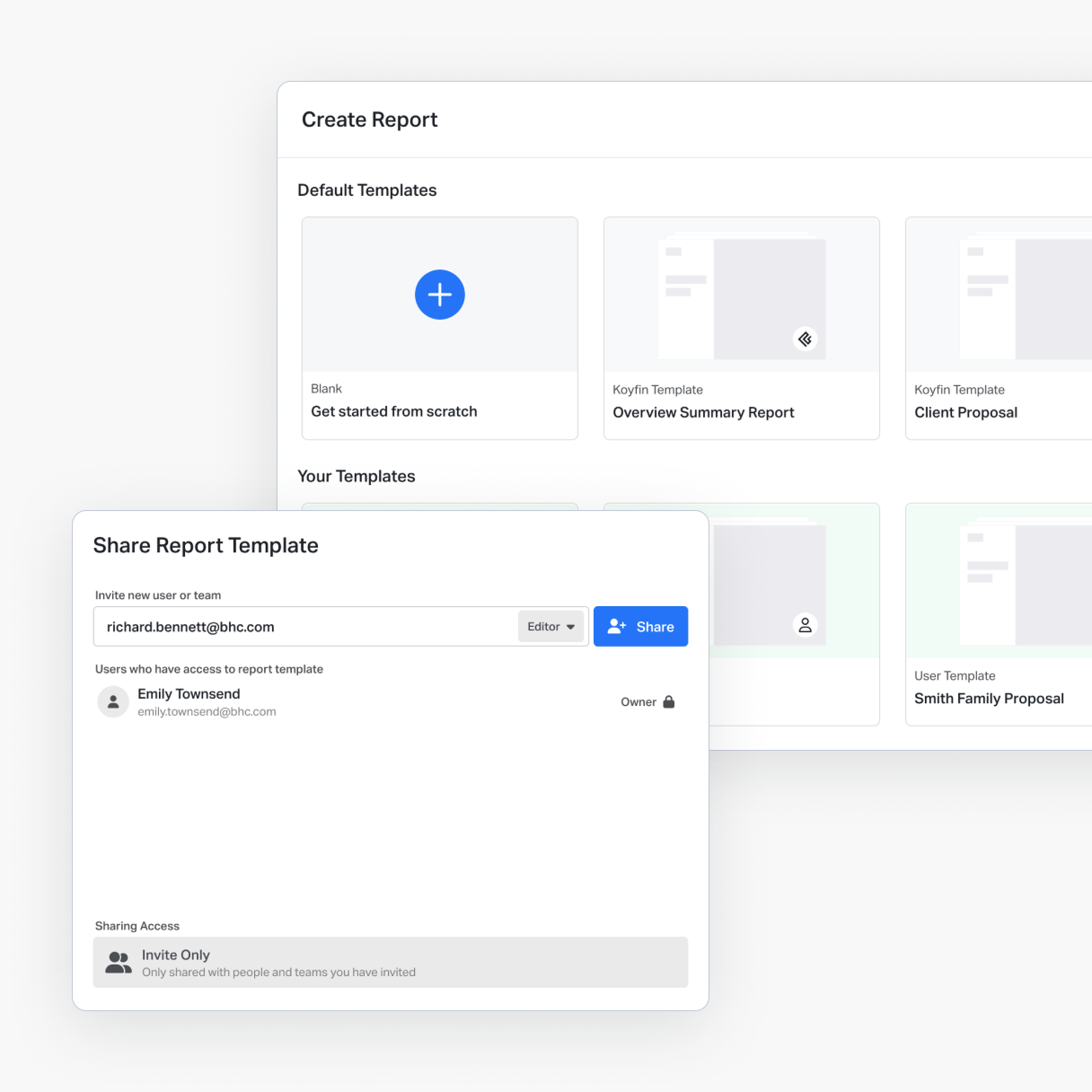Image resolution: width=1092 pixels, height=1092 pixels.
Task: Click Emily Townsend's avatar icon
Action: (113, 702)
